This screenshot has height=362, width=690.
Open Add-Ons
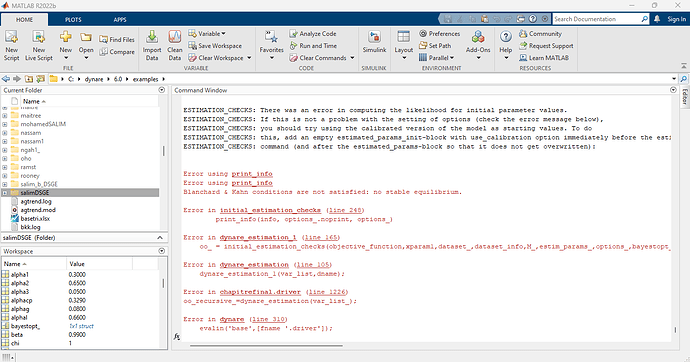tap(478, 46)
